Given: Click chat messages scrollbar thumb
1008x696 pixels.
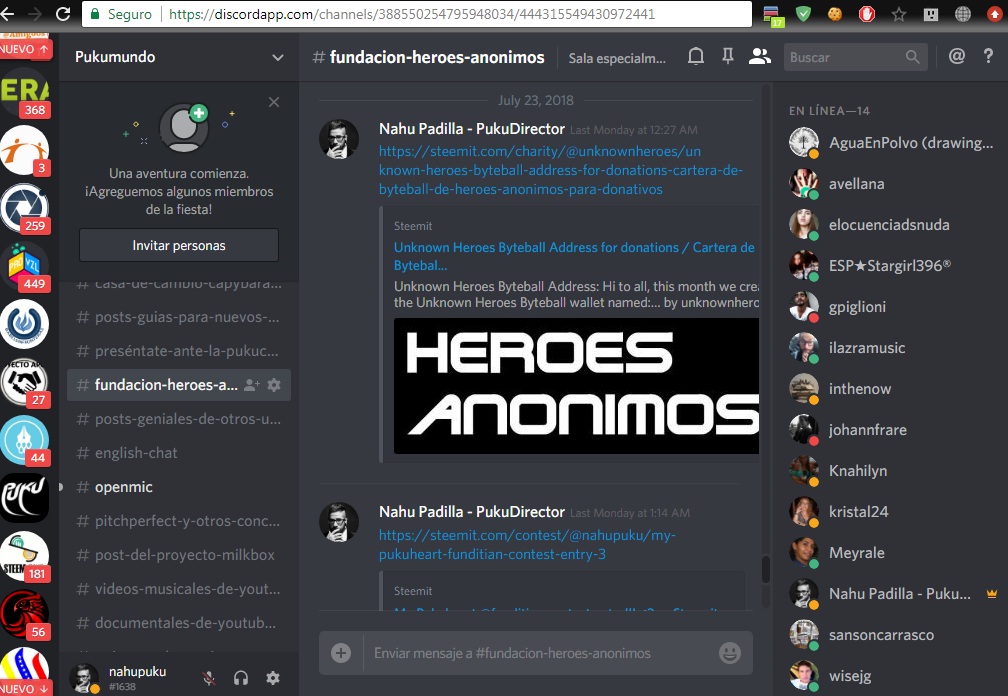Looking at the screenshot, I should pyautogui.click(x=765, y=569).
